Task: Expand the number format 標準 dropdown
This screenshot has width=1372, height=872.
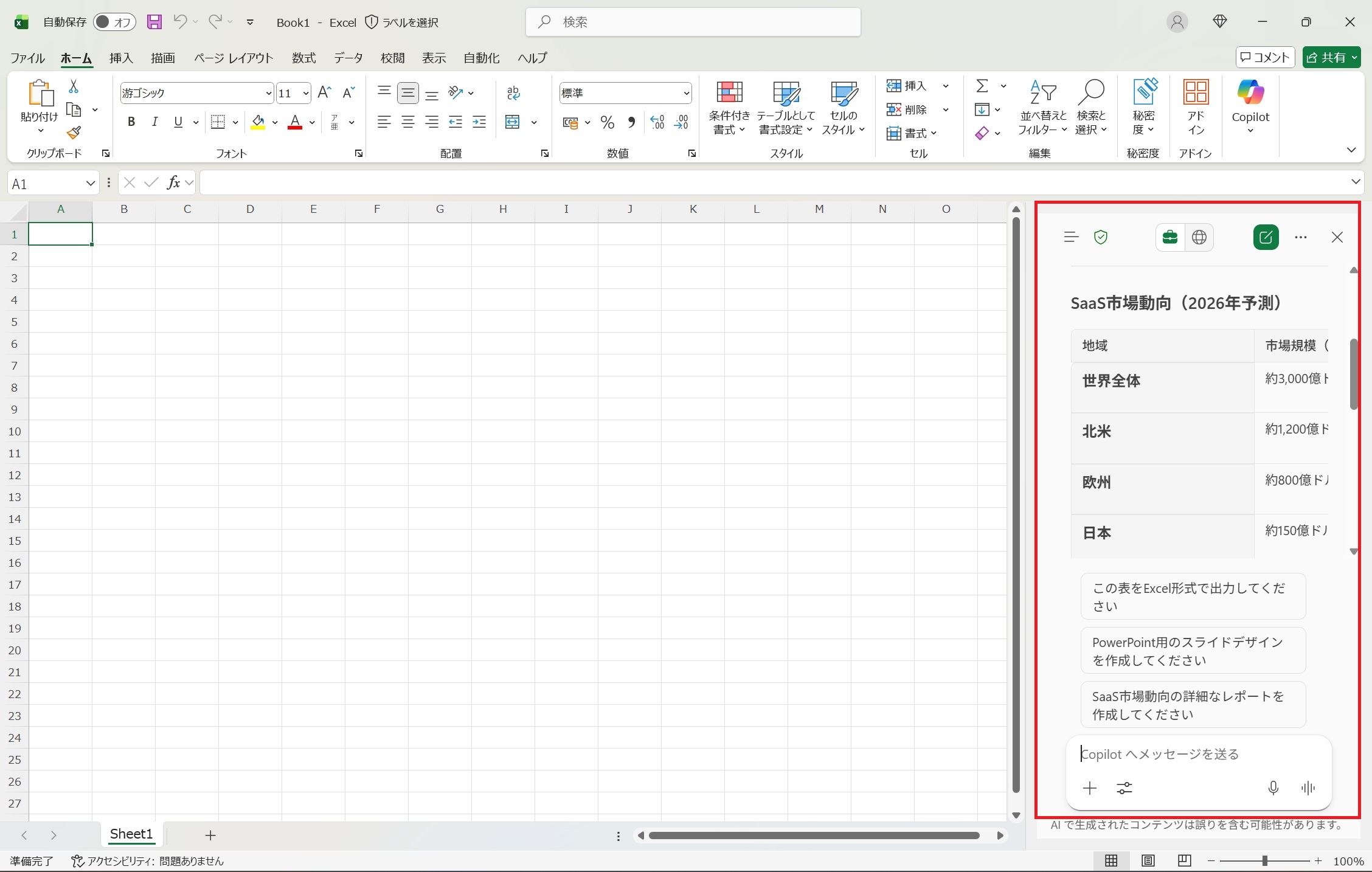Action: (x=686, y=93)
